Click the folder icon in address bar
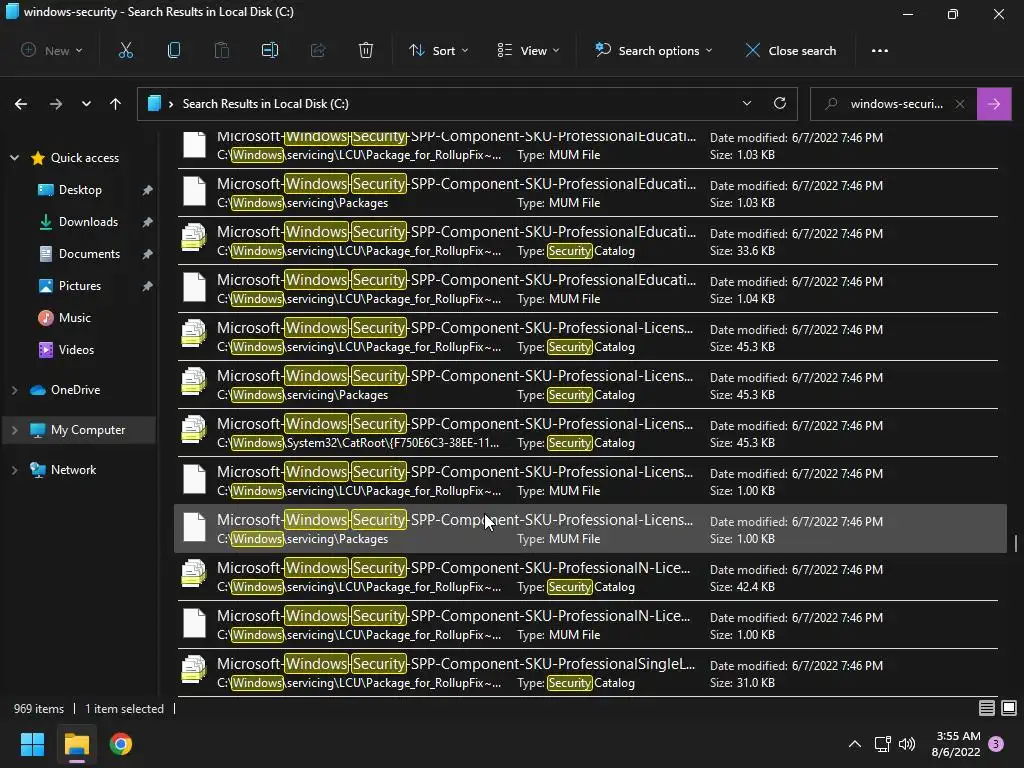 154,103
